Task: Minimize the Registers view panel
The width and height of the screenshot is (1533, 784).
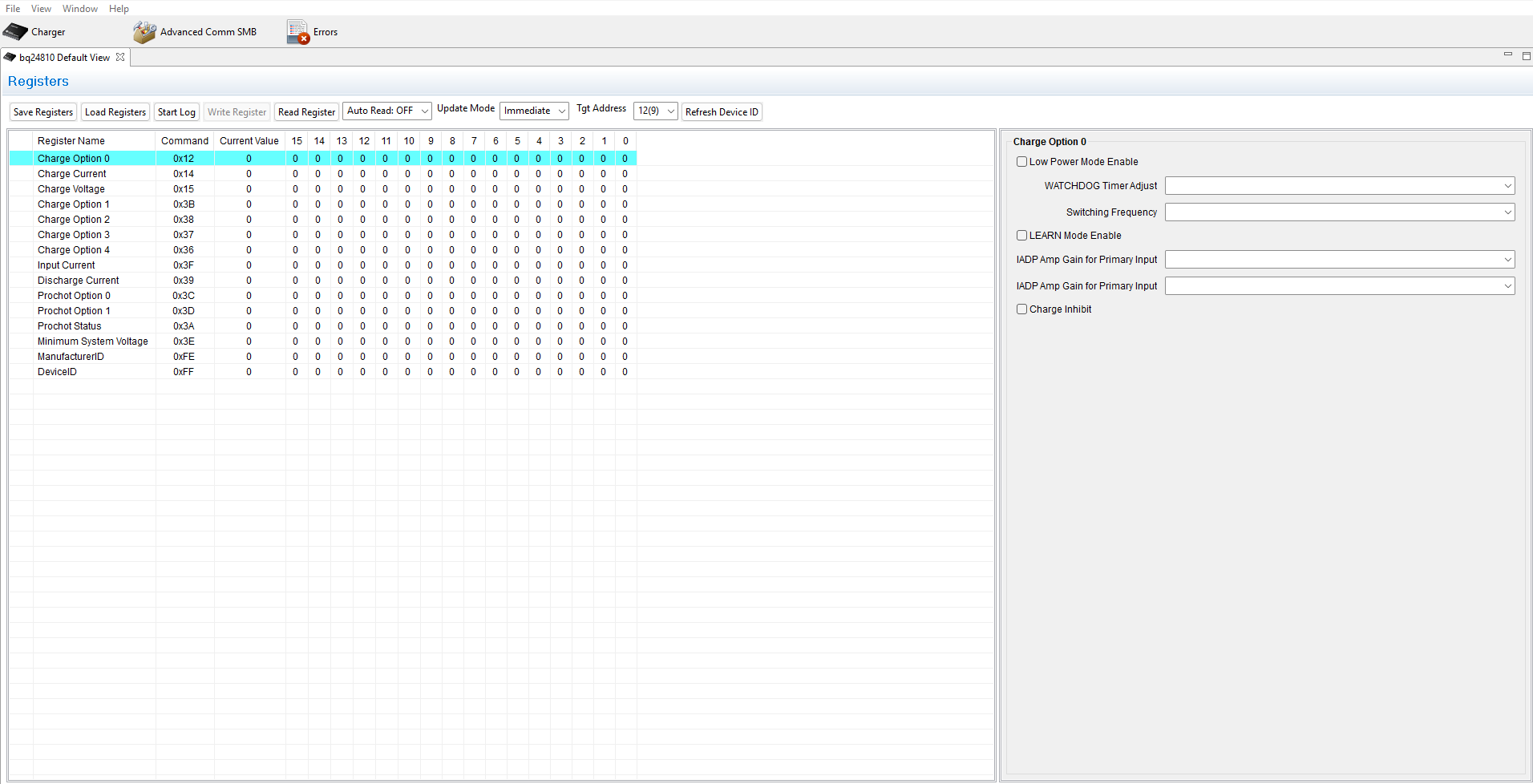Action: click(x=1507, y=55)
